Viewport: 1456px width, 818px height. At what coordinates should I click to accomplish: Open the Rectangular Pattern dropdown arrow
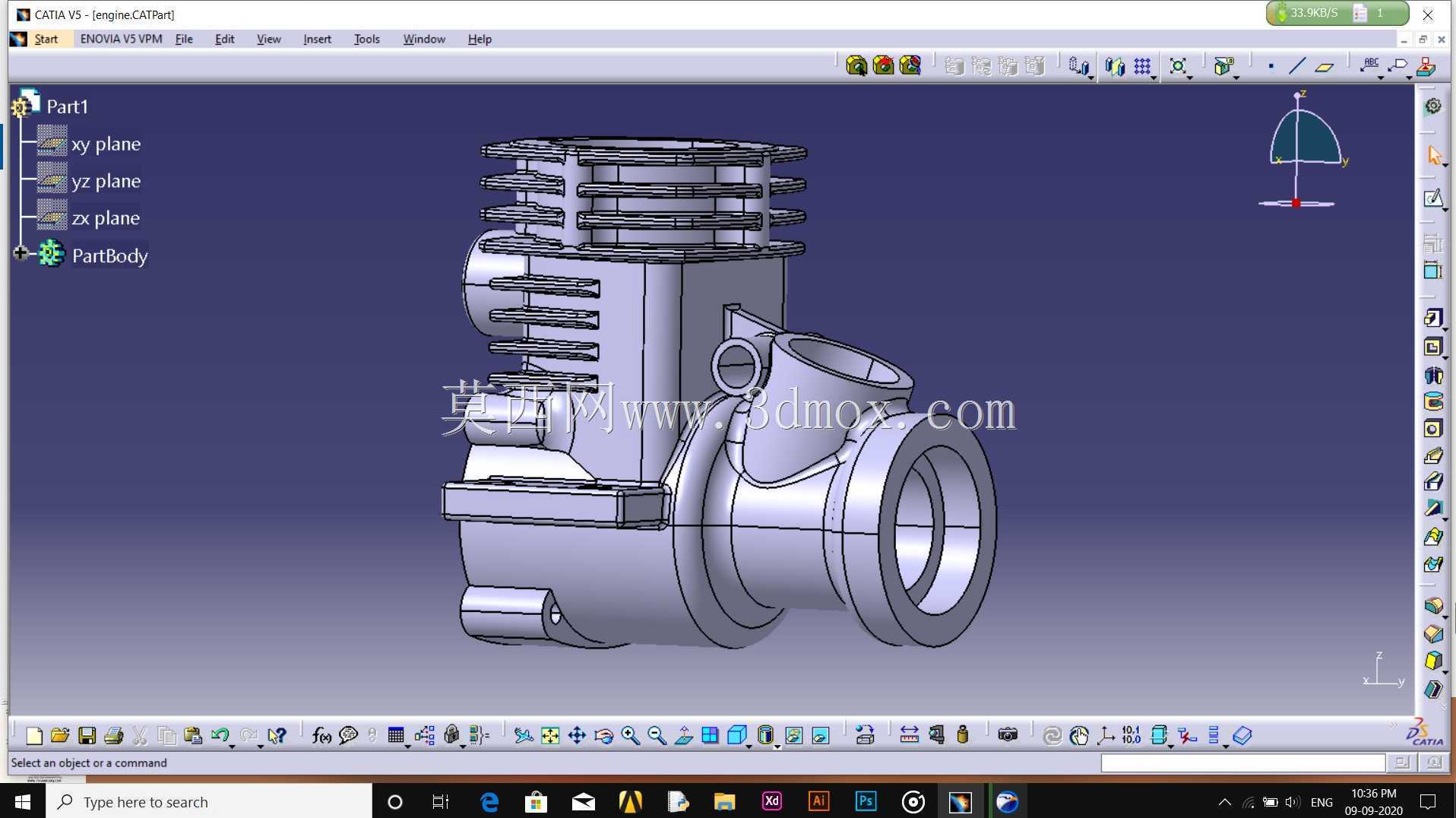point(1154,77)
